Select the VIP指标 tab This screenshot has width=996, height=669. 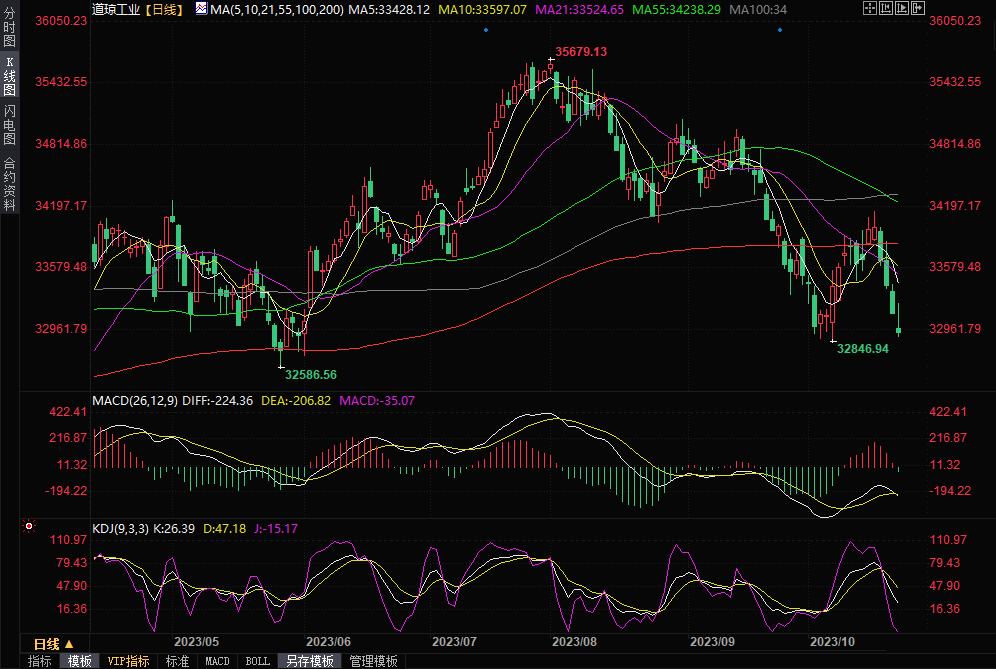129,661
